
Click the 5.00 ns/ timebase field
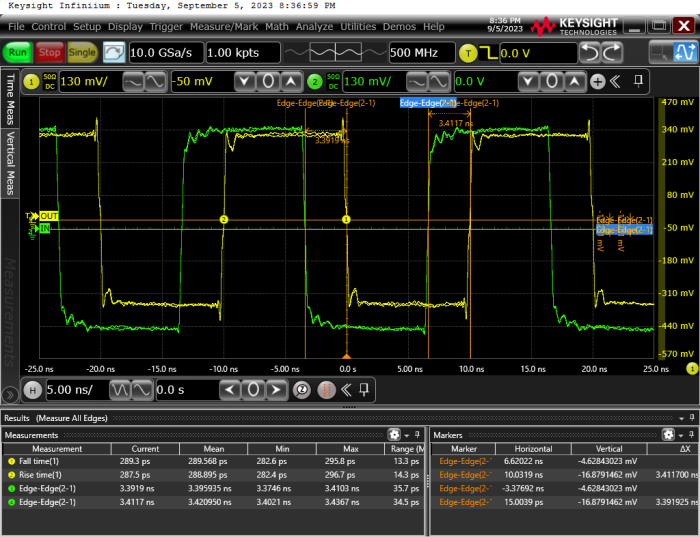tap(75, 389)
